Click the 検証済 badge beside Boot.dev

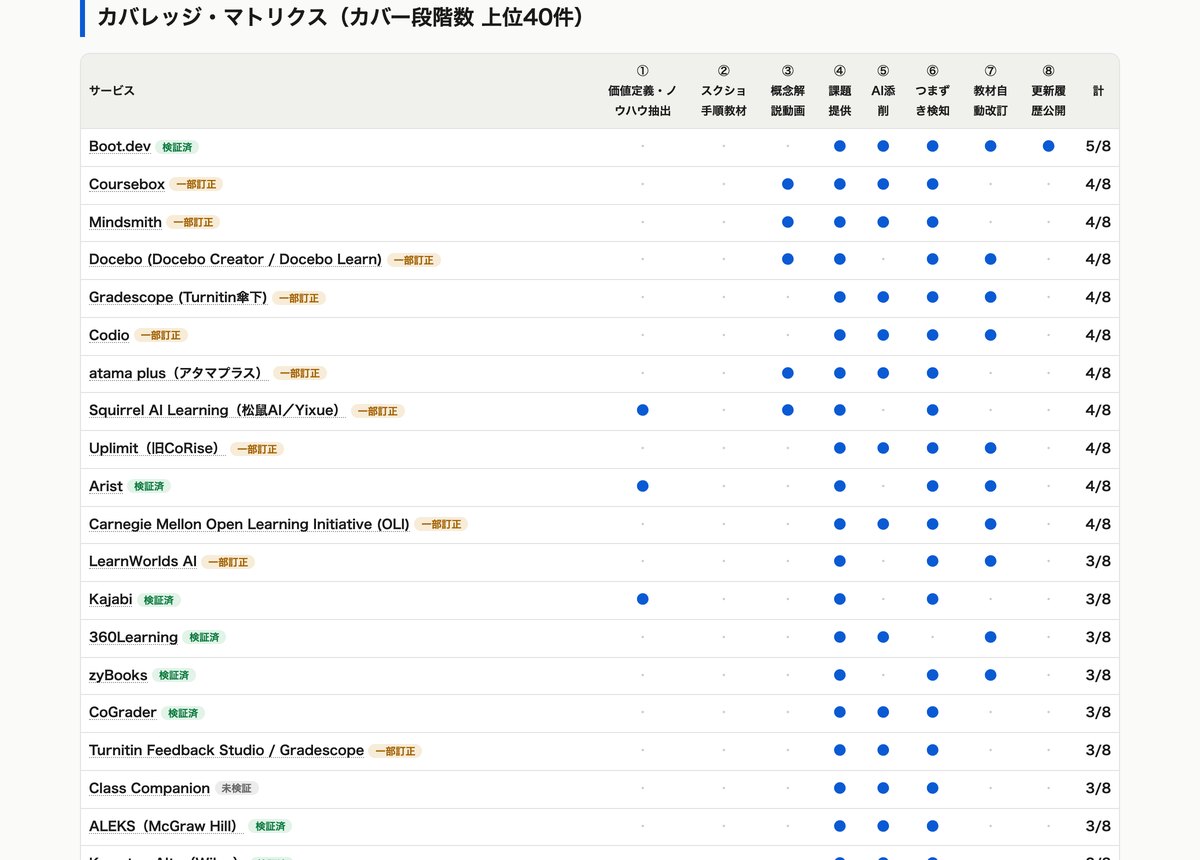pyautogui.click(x=177, y=147)
